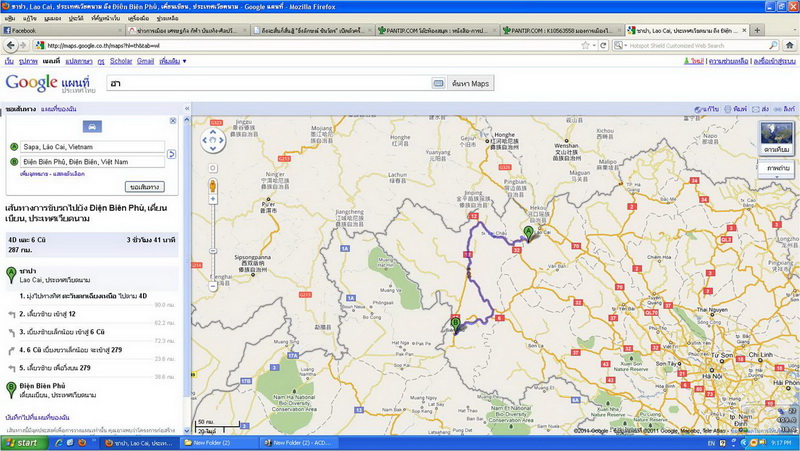Pan map up arrow on navigation wheel
Viewport: 800px width, 451px height.
click(213, 132)
